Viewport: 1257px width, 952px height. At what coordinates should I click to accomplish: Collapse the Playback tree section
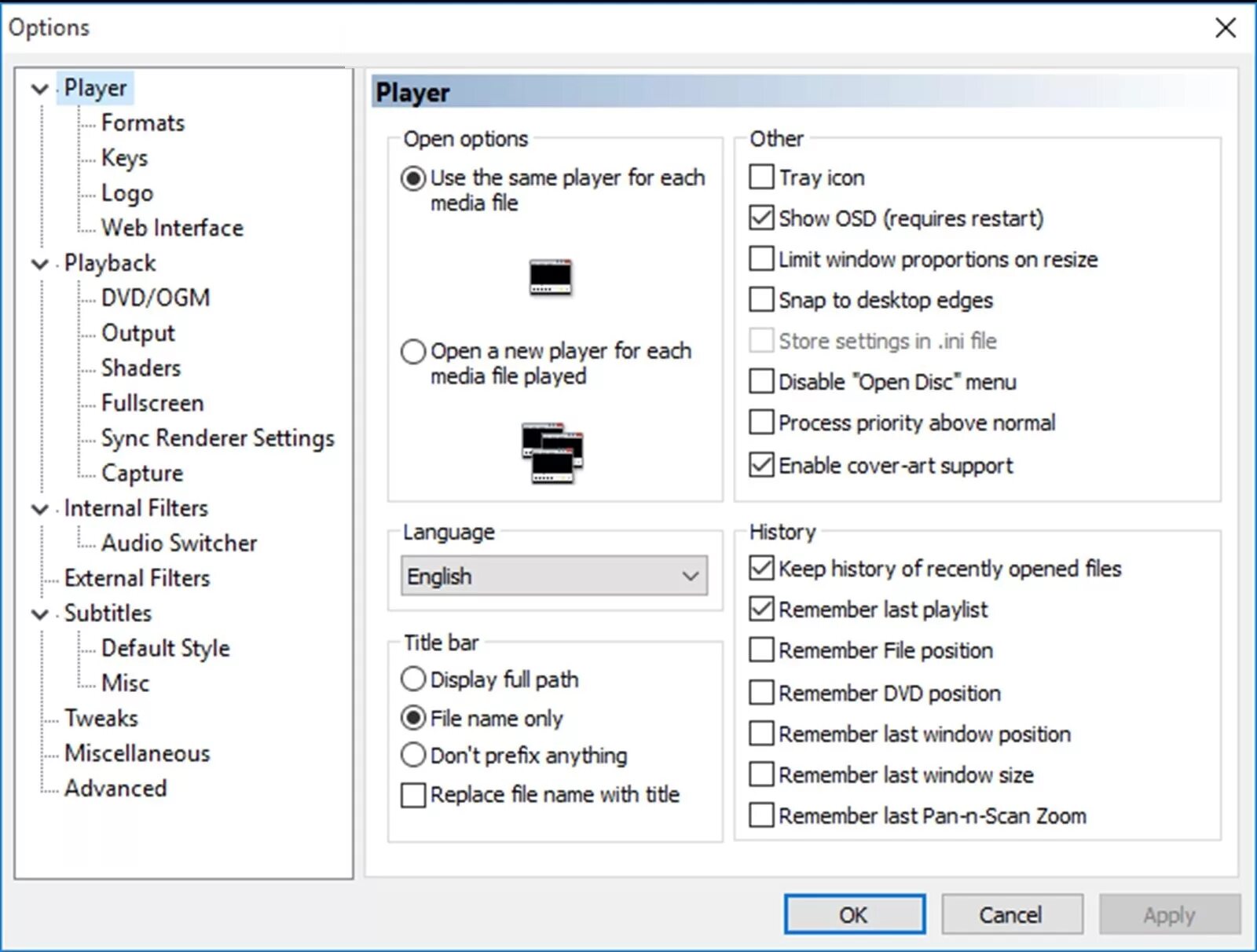(39, 264)
